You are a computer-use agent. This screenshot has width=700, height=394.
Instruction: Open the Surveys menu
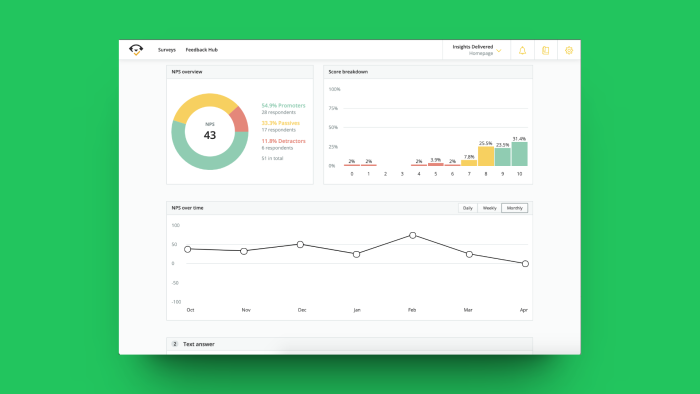pos(167,50)
